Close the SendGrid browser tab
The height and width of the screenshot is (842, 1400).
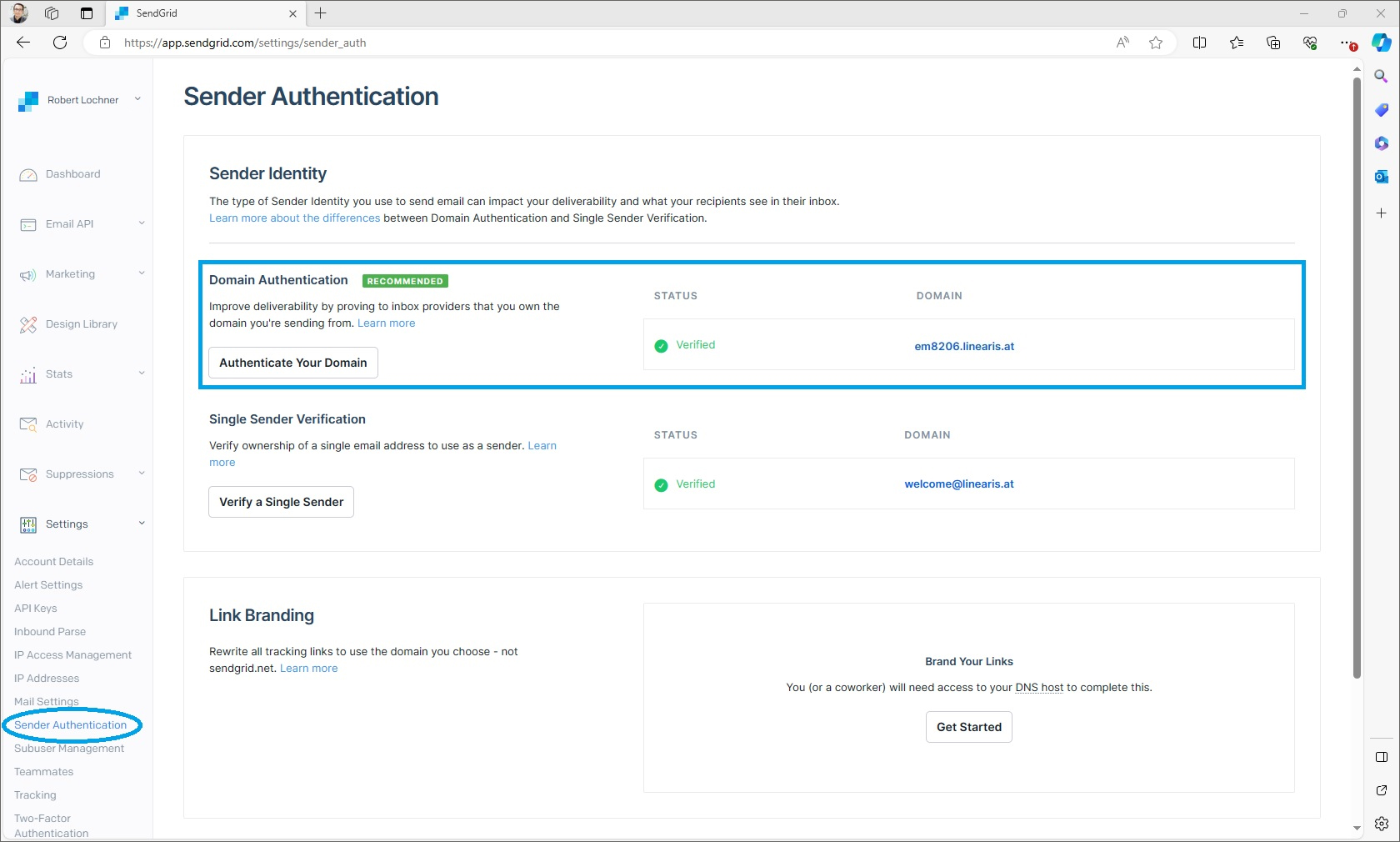(x=292, y=13)
